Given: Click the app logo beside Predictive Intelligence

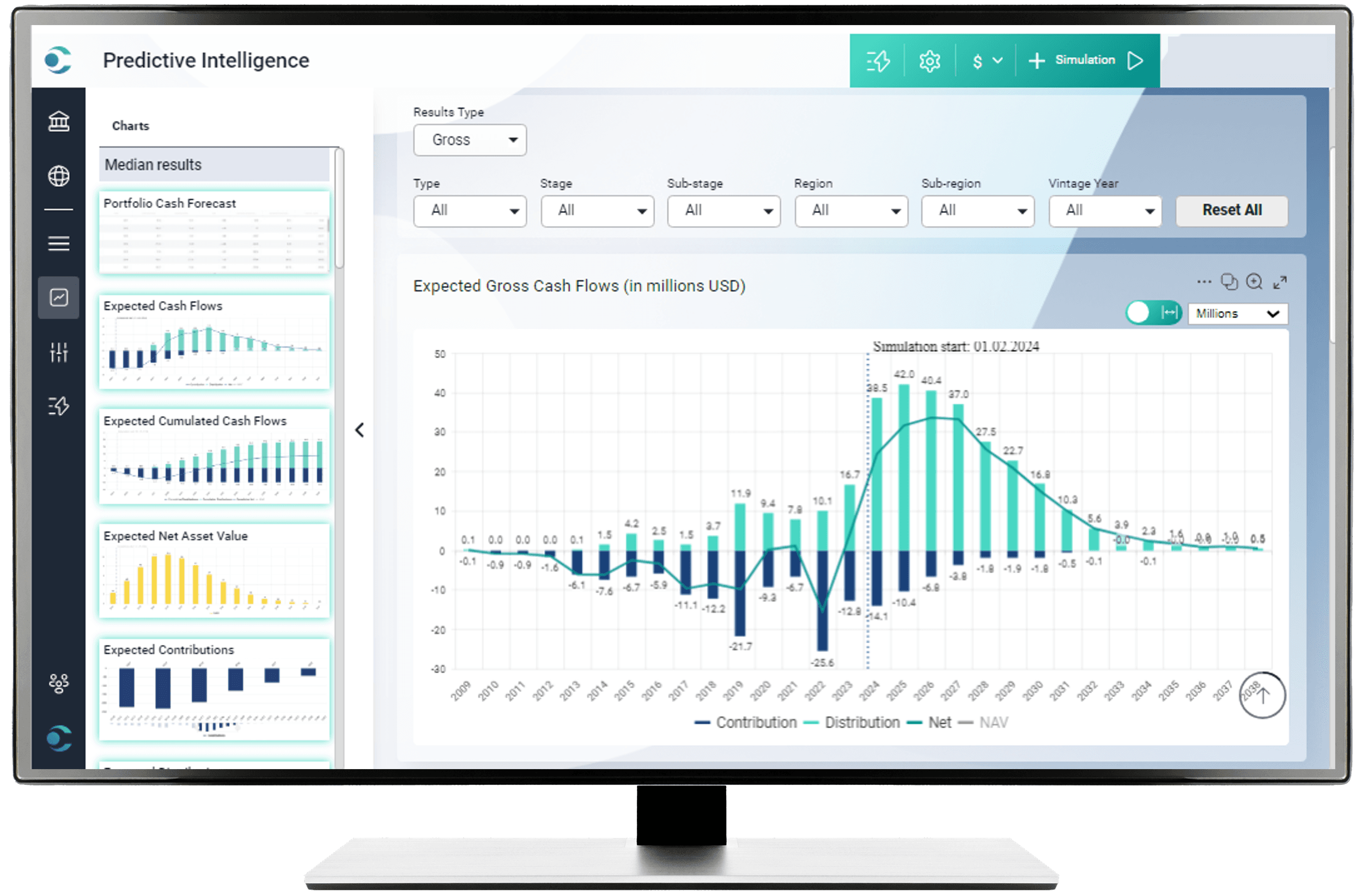Looking at the screenshot, I should (58, 60).
